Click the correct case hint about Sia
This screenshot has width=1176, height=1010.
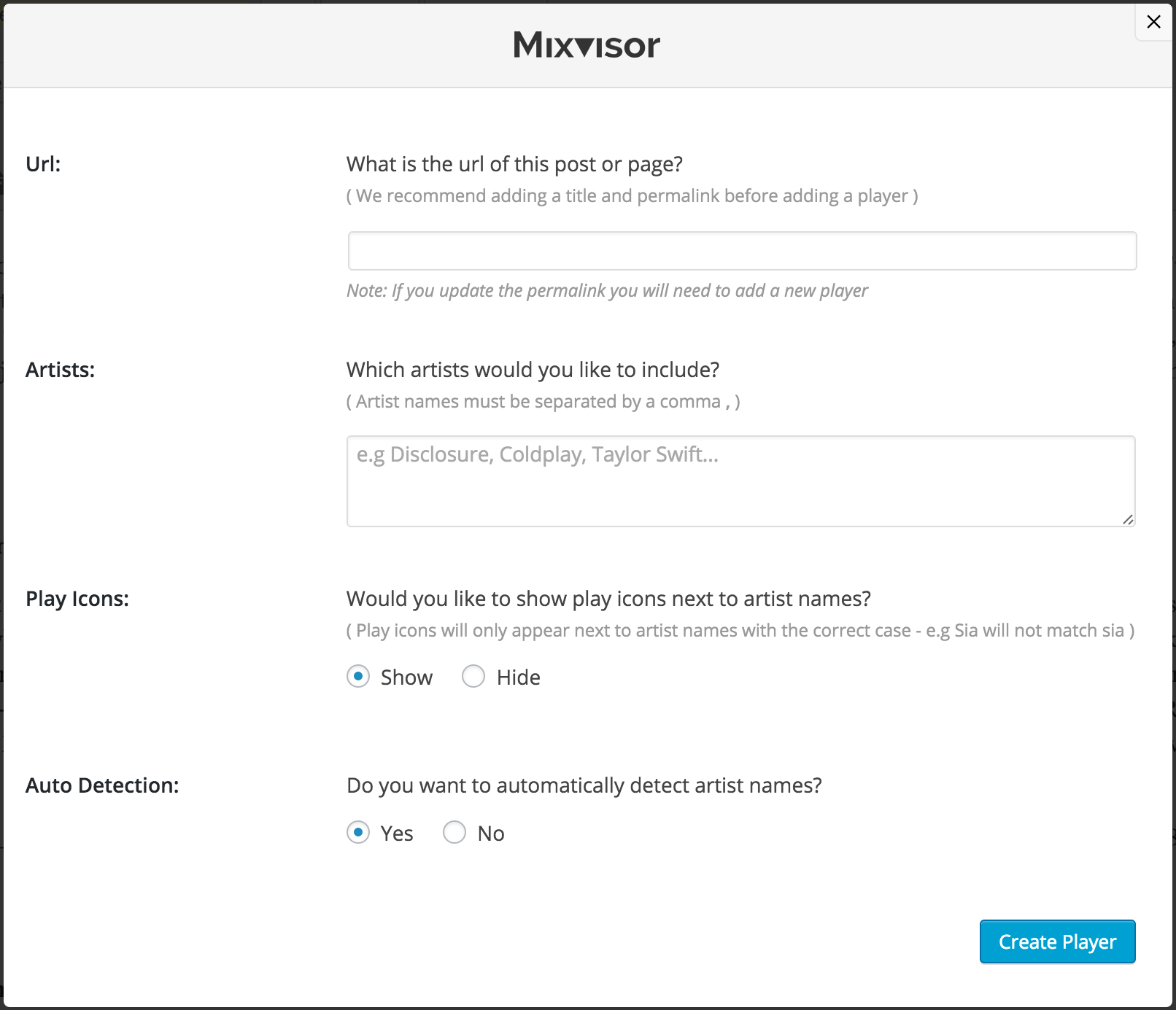740,631
